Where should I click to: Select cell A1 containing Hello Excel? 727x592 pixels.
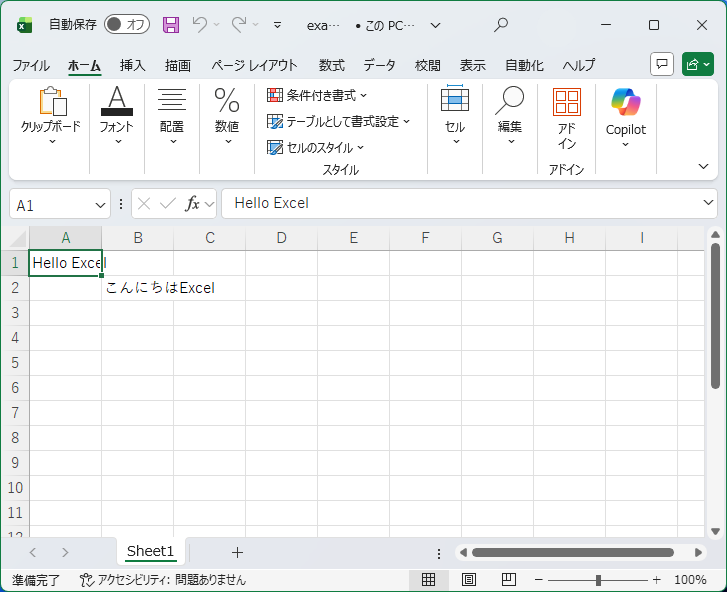(65, 263)
